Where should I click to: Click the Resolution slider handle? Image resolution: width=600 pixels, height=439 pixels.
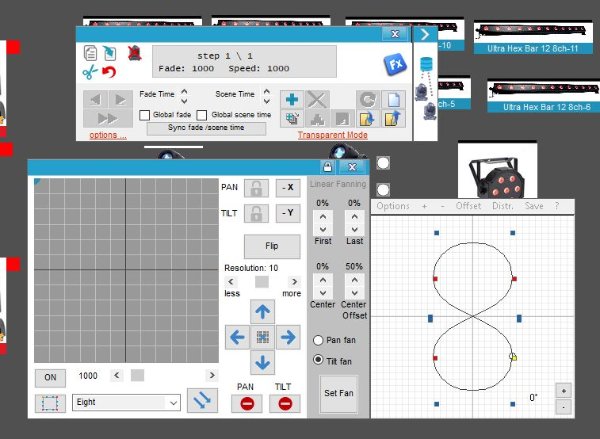[262, 282]
